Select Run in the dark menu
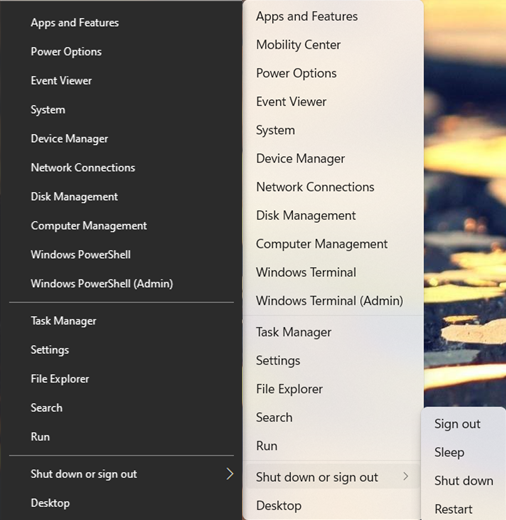Screen dimensions: 506x520 click(x=40, y=437)
